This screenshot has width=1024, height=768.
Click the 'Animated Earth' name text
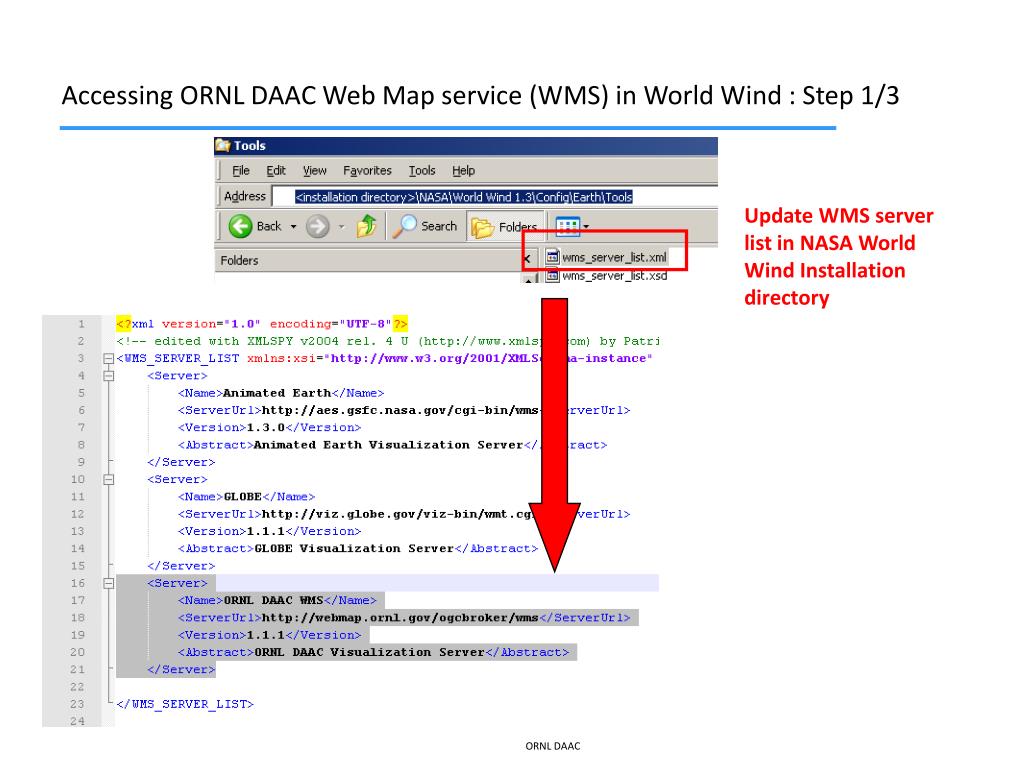click(x=277, y=393)
